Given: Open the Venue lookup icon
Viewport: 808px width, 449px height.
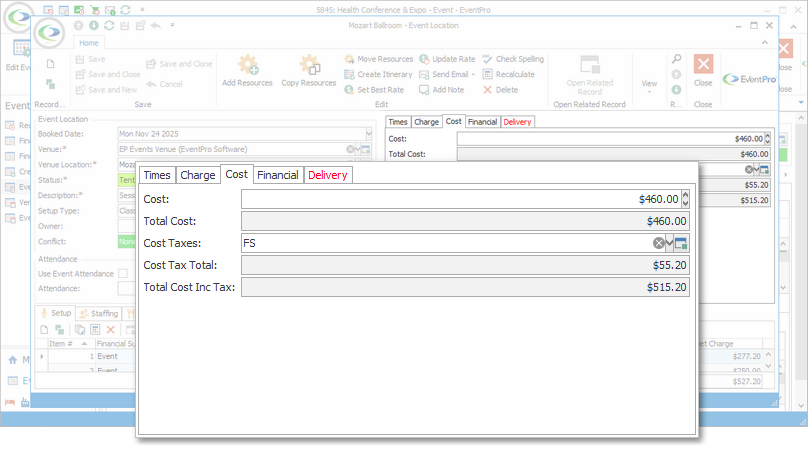Looking at the screenshot, I should [366, 149].
